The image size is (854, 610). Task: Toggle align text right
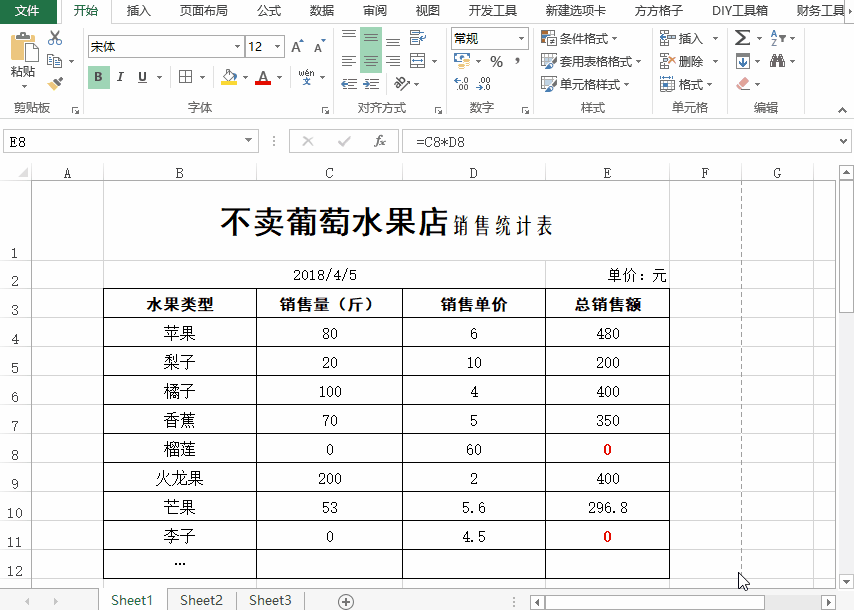(393, 61)
